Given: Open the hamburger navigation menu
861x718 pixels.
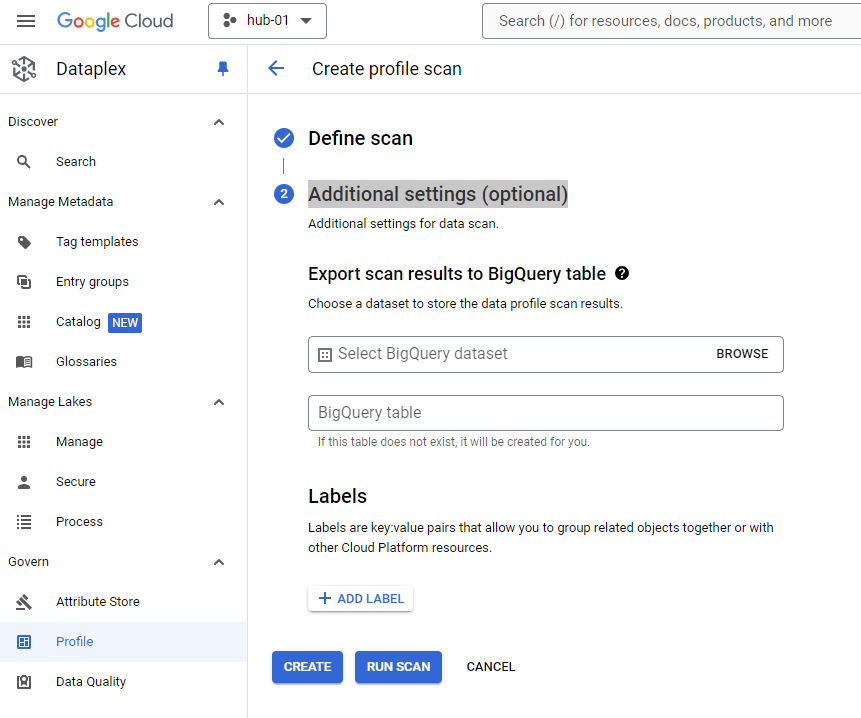Looking at the screenshot, I should point(26,21).
